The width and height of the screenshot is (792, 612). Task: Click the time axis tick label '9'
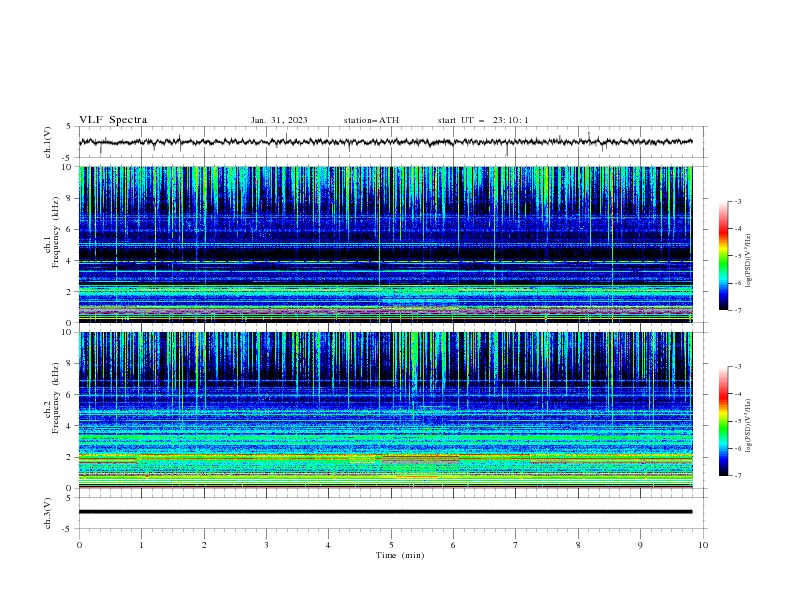[x=640, y=545]
